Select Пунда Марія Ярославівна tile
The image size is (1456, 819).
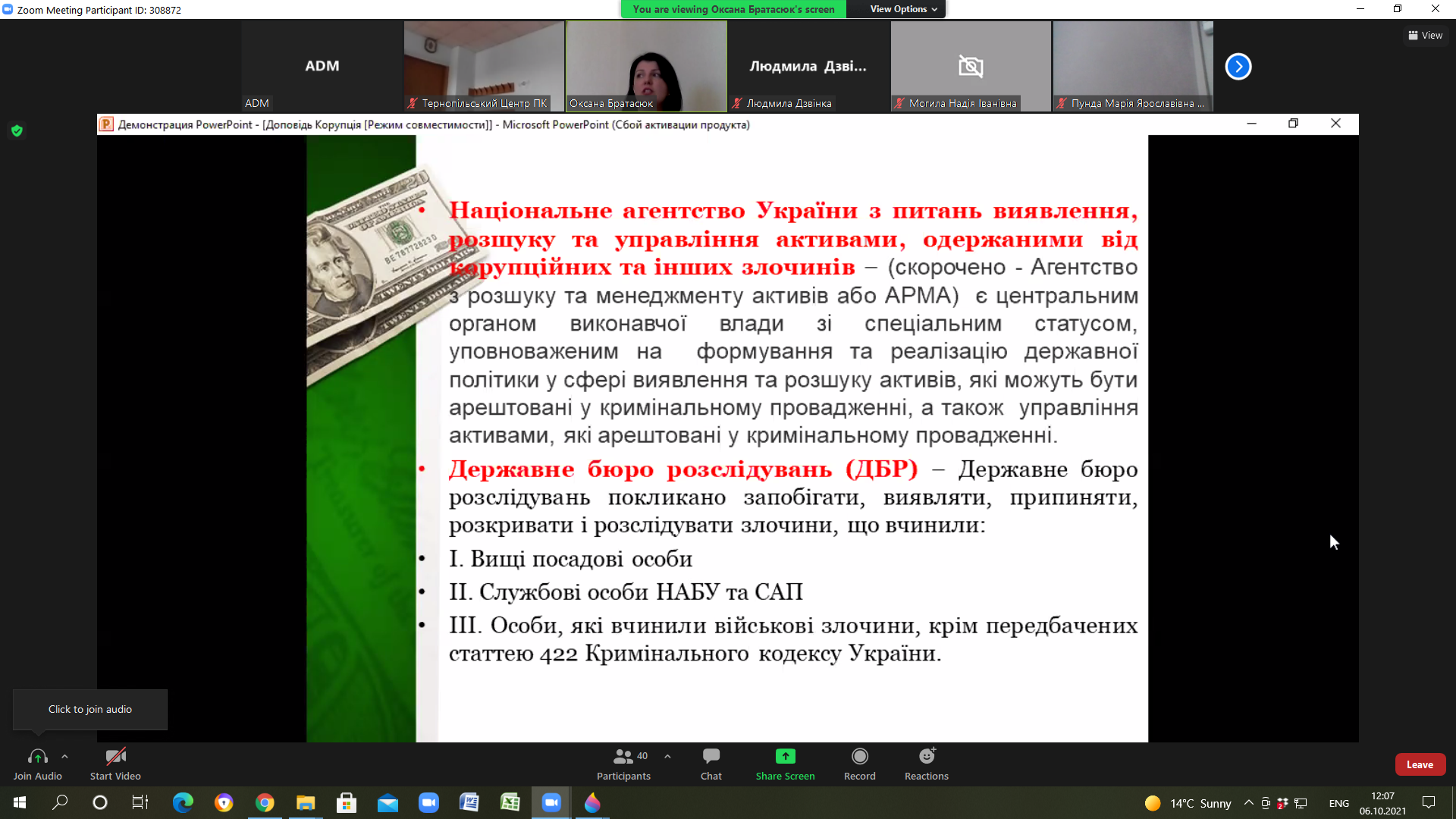(1133, 66)
